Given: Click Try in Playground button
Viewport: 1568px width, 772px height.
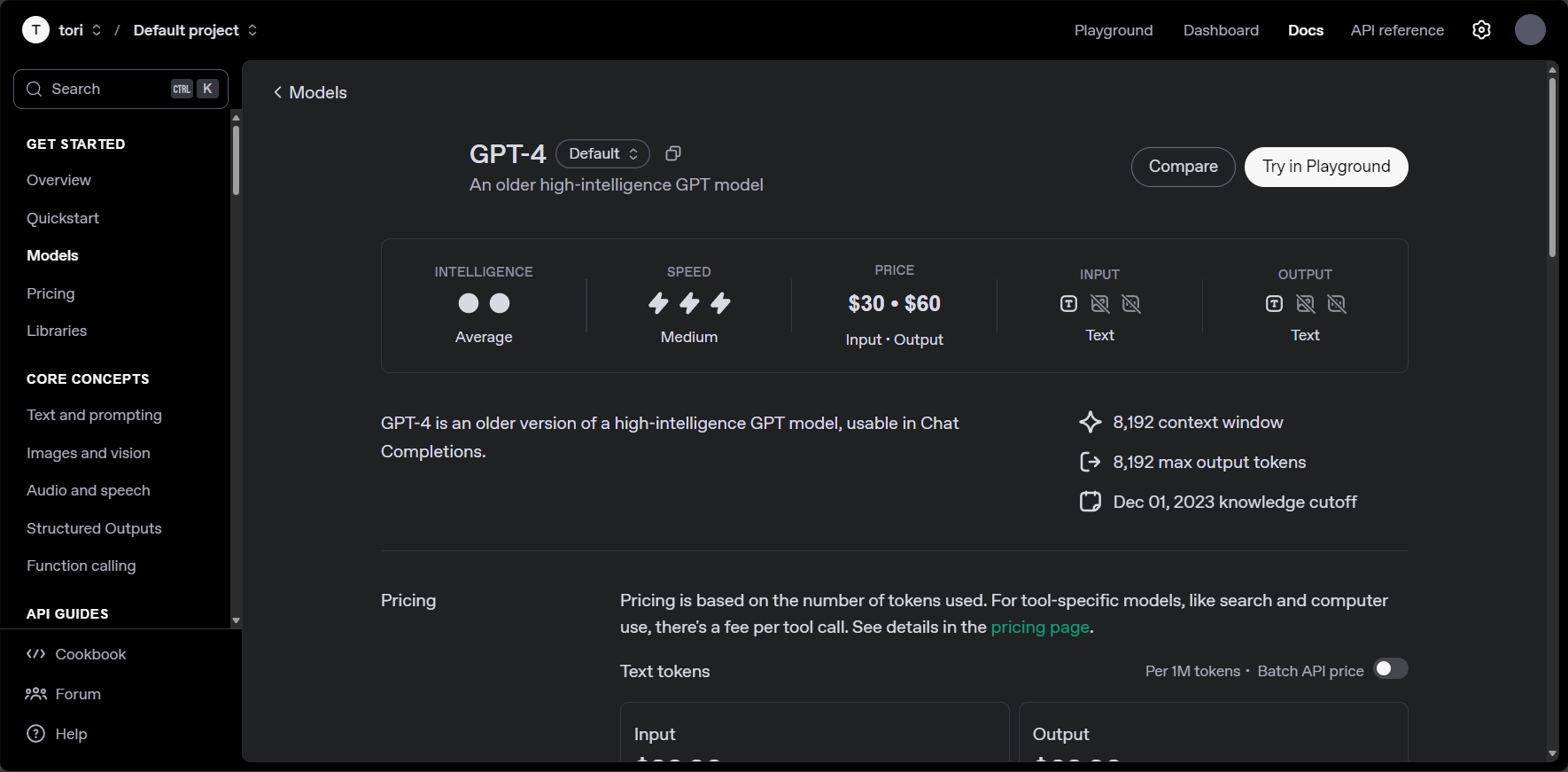Looking at the screenshot, I should click(1326, 167).
